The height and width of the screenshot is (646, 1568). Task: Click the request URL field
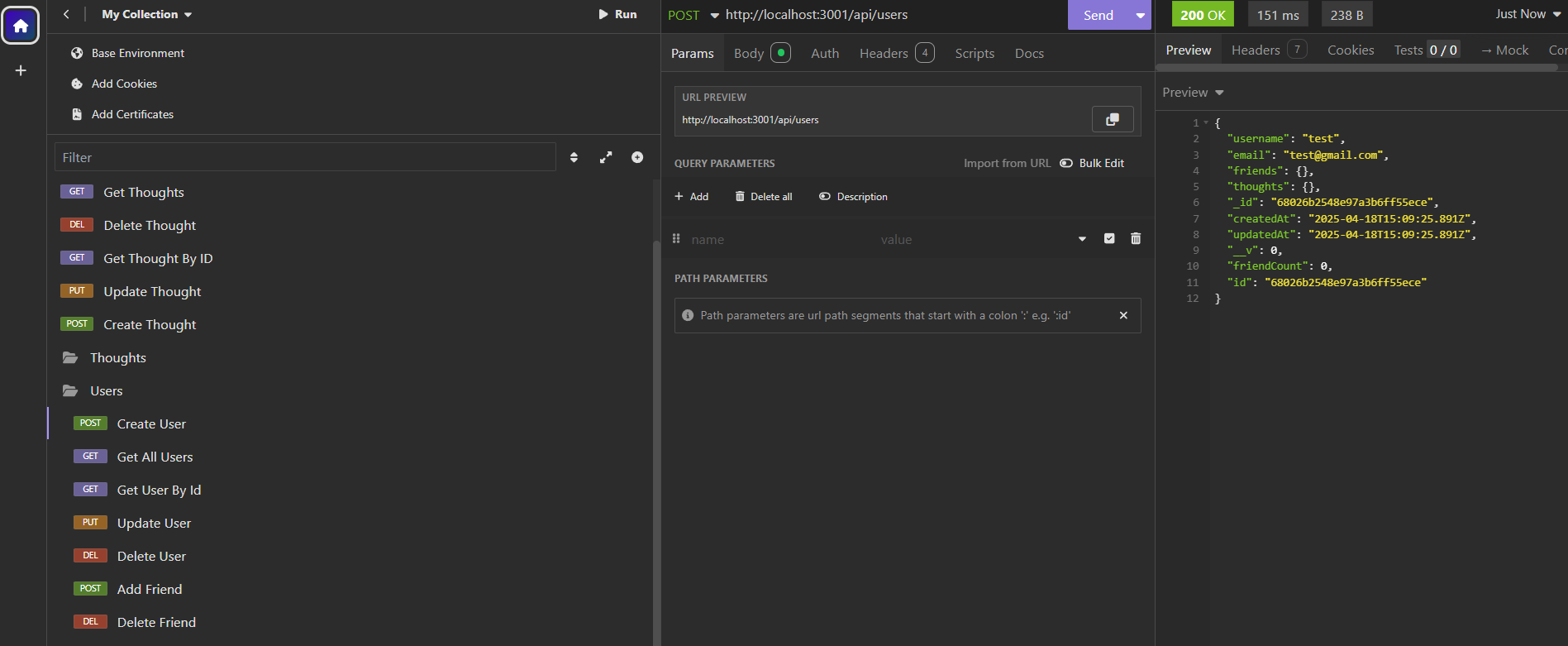[893, 15]
